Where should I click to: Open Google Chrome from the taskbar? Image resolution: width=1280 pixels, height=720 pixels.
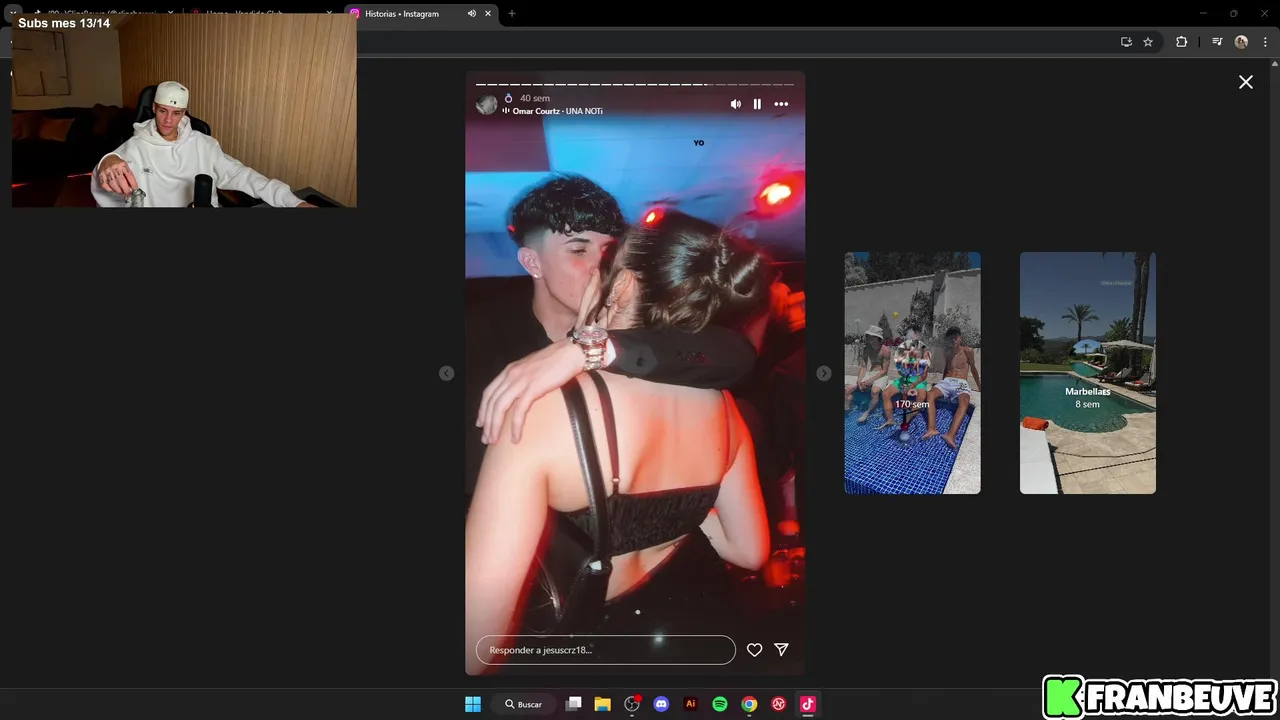tap(749, 704)
